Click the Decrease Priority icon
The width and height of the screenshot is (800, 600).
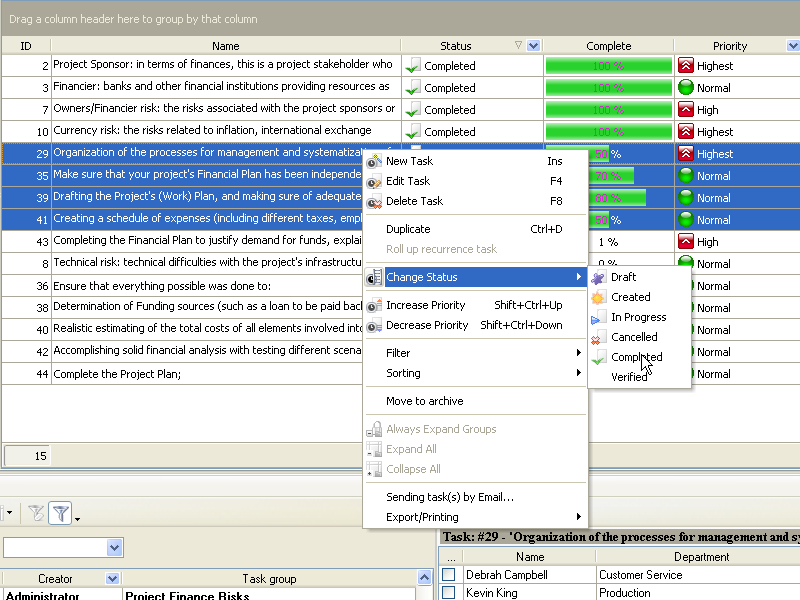[x=374, y=325]
